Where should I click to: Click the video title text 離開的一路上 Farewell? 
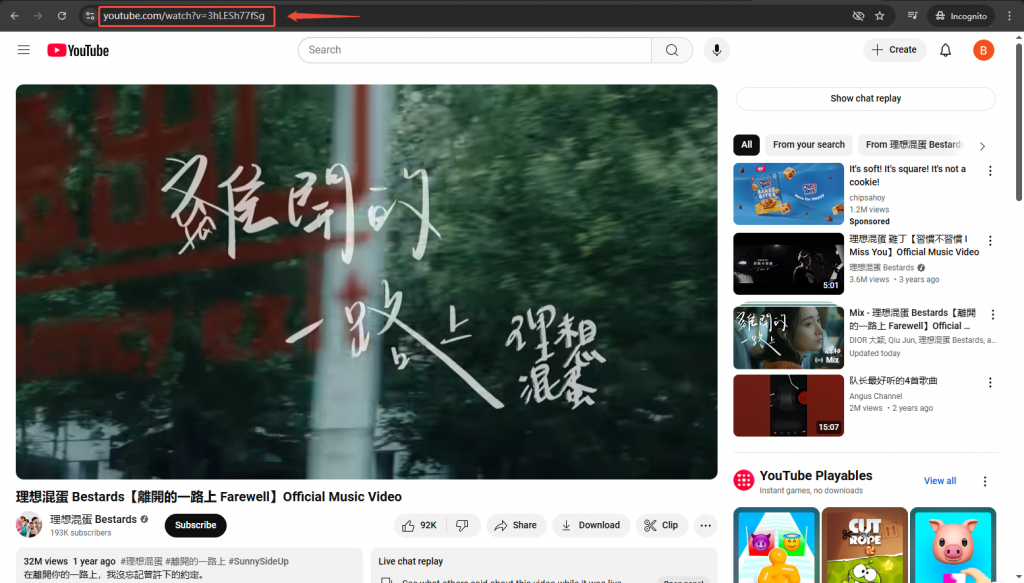(208, 497)
